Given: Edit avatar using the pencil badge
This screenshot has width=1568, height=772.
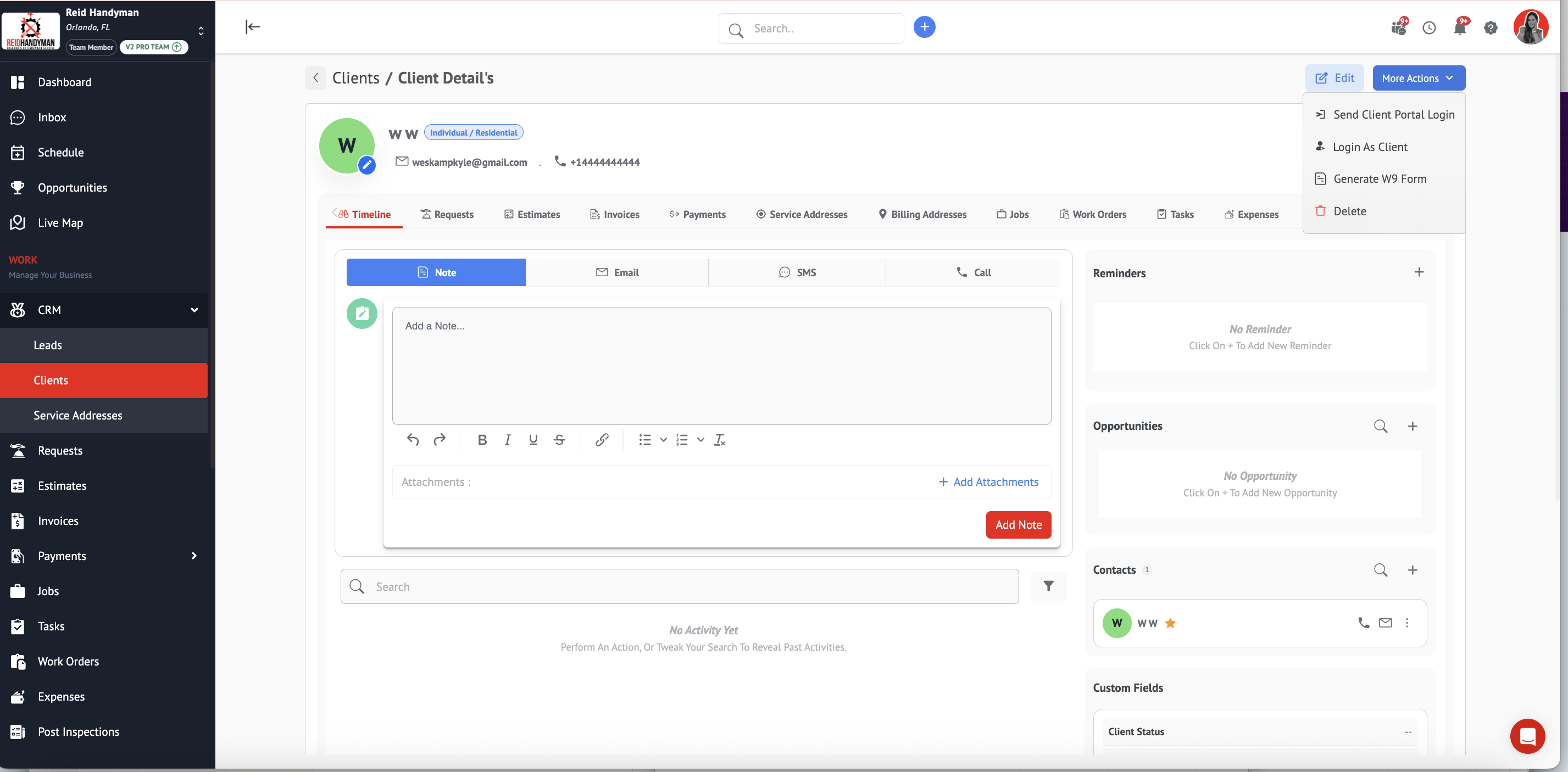Looking at the screenshot, I should point(366,165).
